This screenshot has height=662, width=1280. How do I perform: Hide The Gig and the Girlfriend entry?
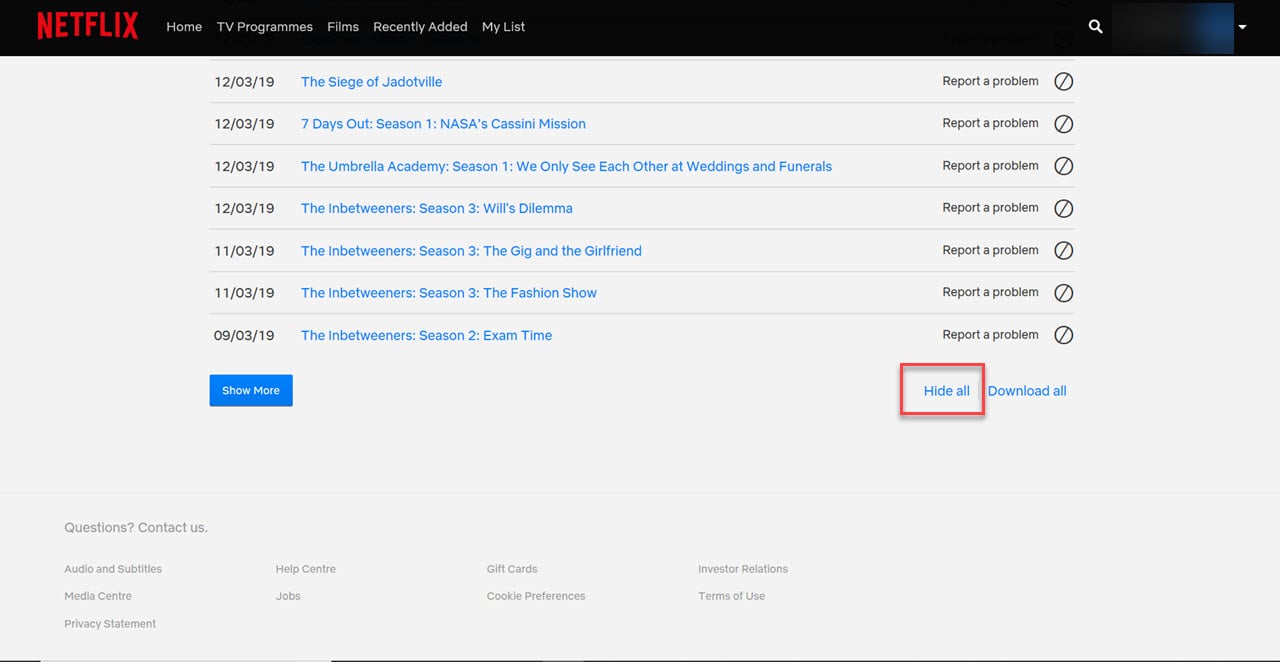tap(1064, 251)
